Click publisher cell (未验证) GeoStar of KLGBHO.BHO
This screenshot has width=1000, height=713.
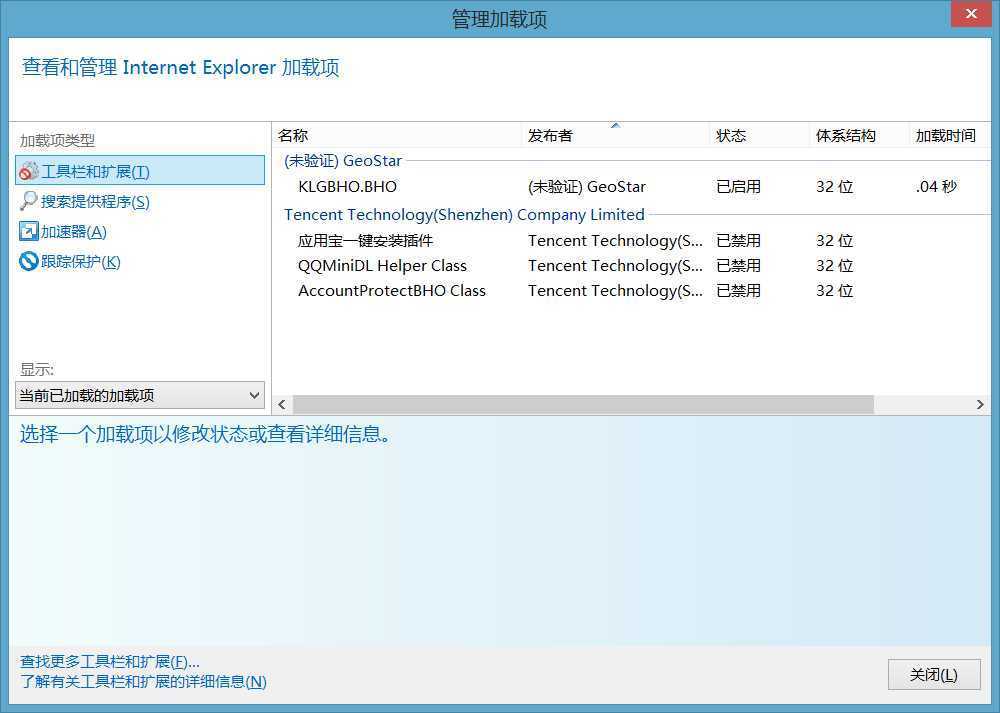point(587,187)
